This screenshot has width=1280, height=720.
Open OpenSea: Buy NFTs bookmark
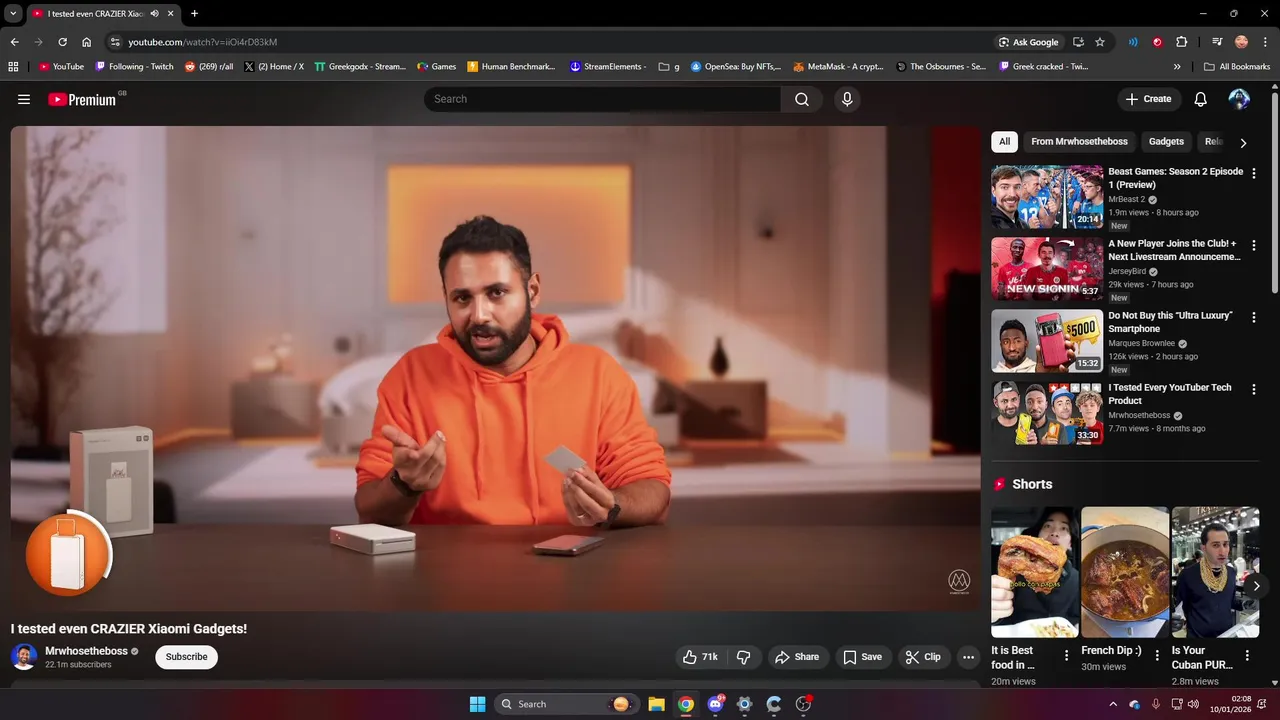tap(735, 67)
